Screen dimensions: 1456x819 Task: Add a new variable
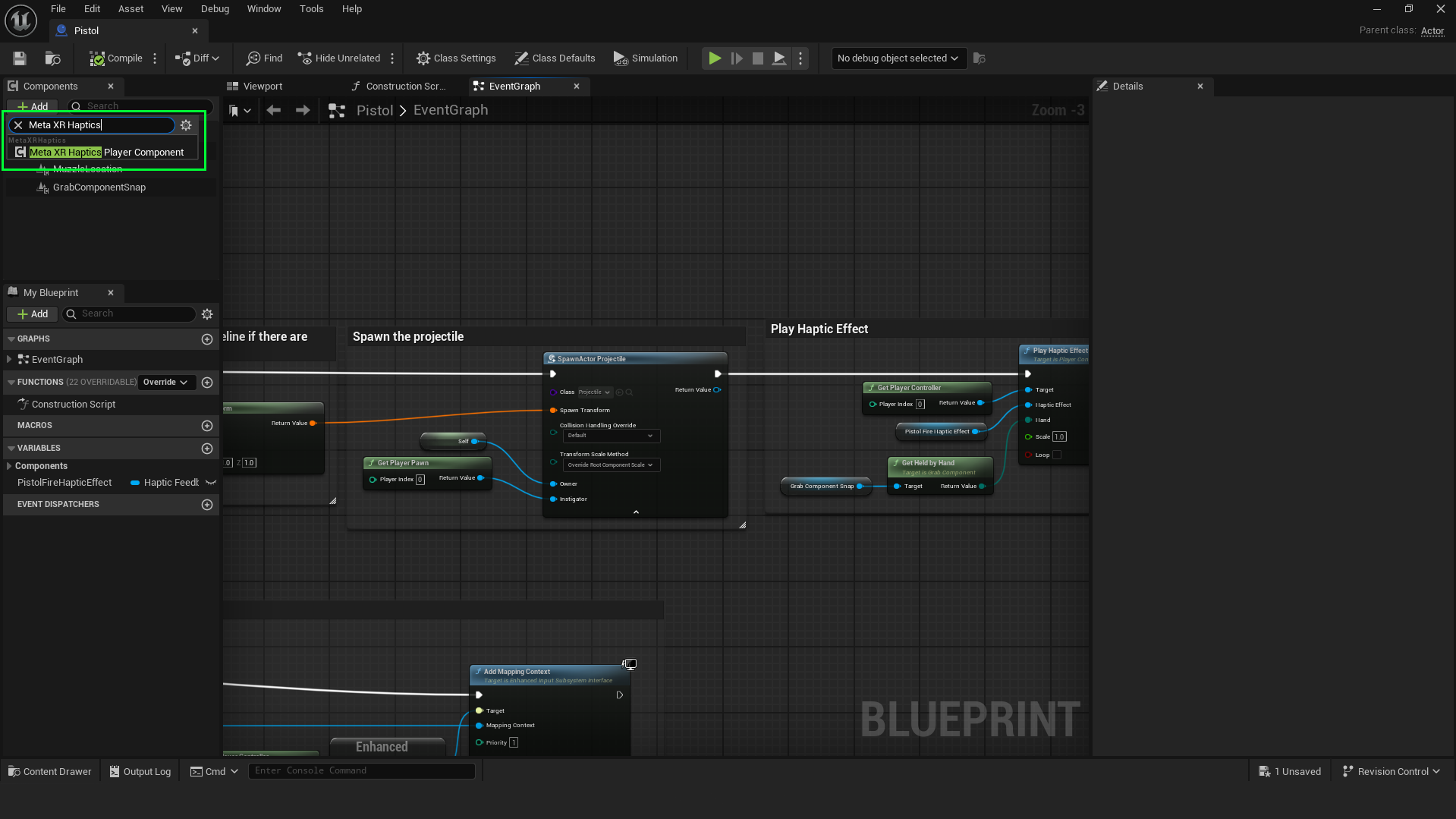tap(207, 449)
